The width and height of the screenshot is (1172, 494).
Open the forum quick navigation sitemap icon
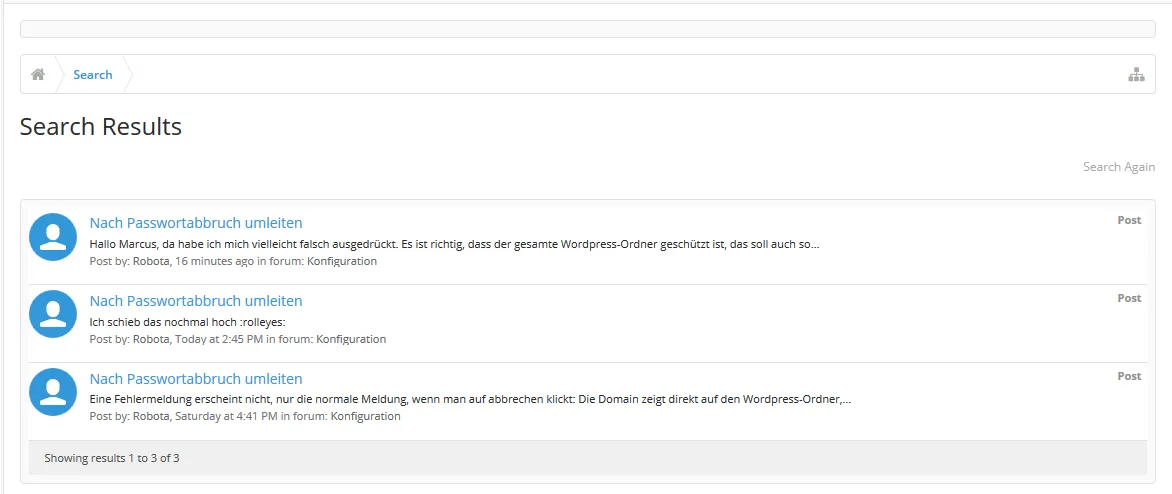pos(1135,74)
